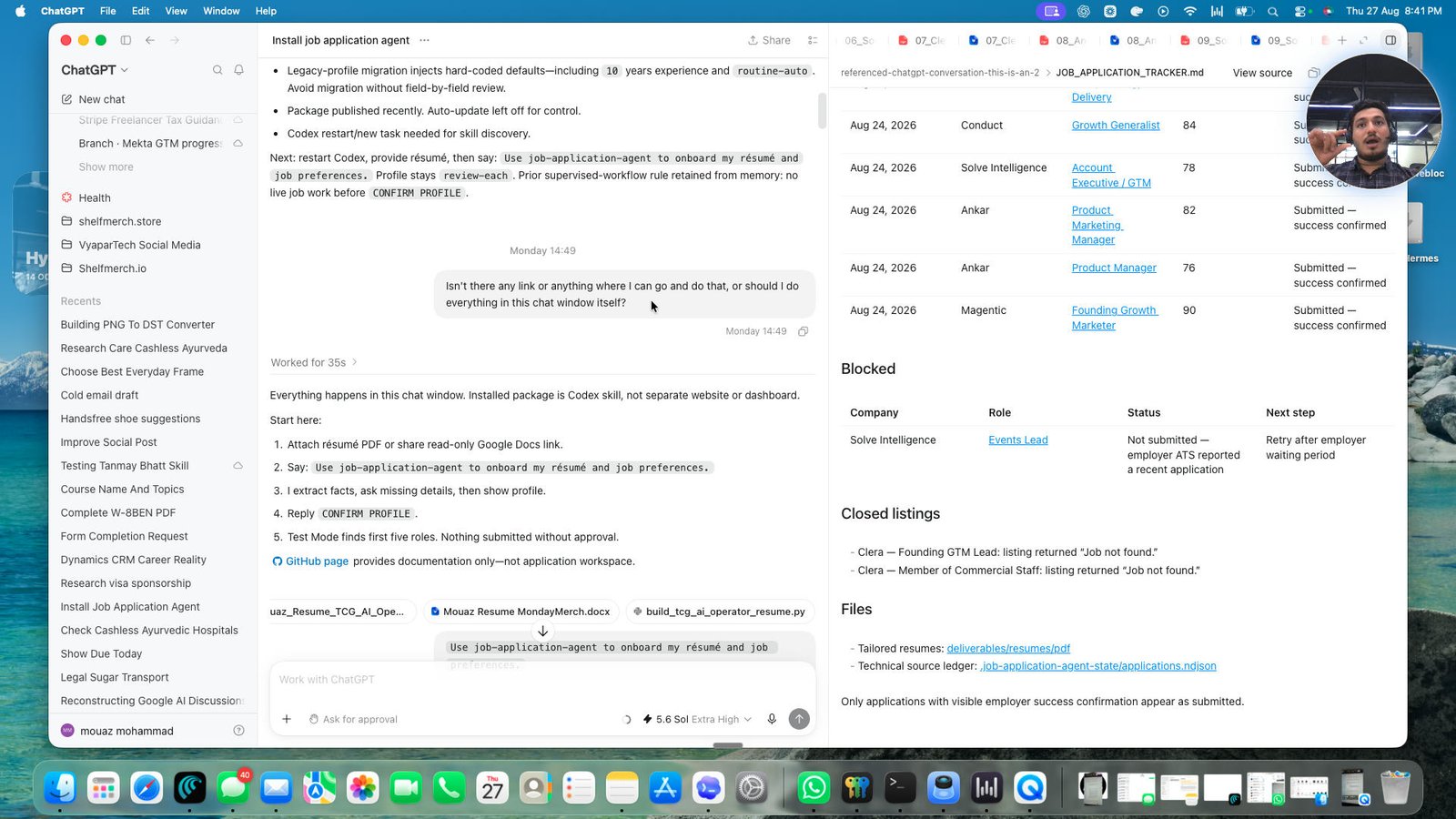Open help icon beside mouaz mohammad

(238, 731)
